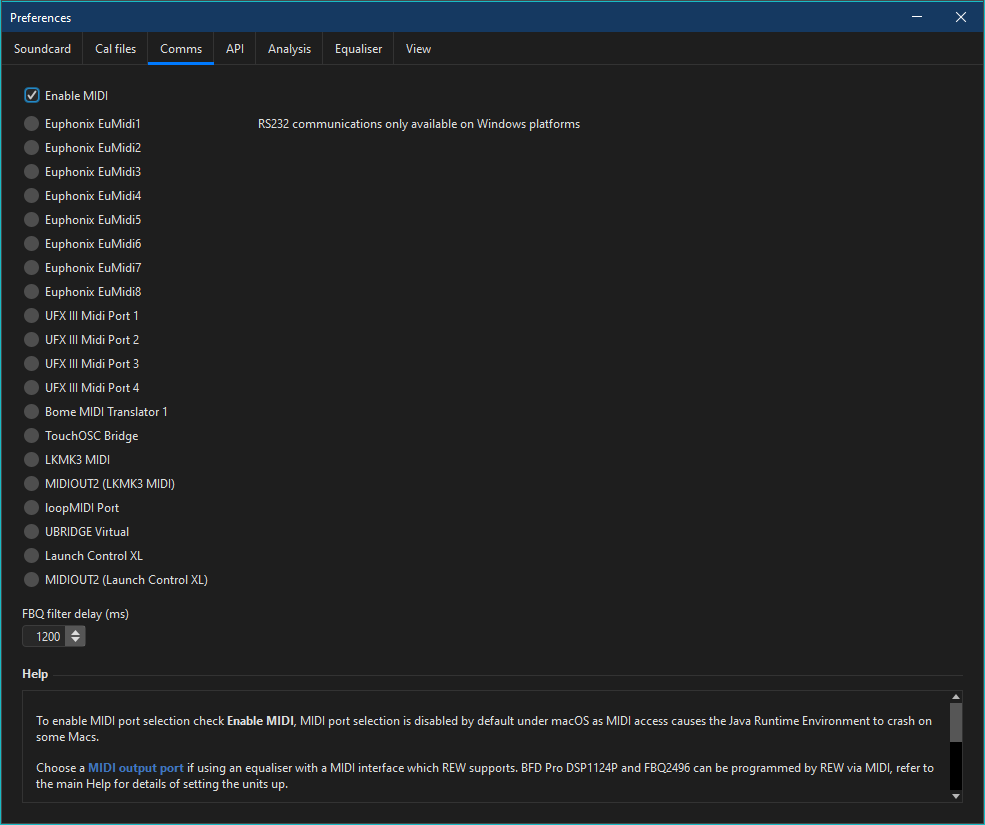
Task: Uncheck the Enable MIDI checkbox
Action: pos(32,96)
